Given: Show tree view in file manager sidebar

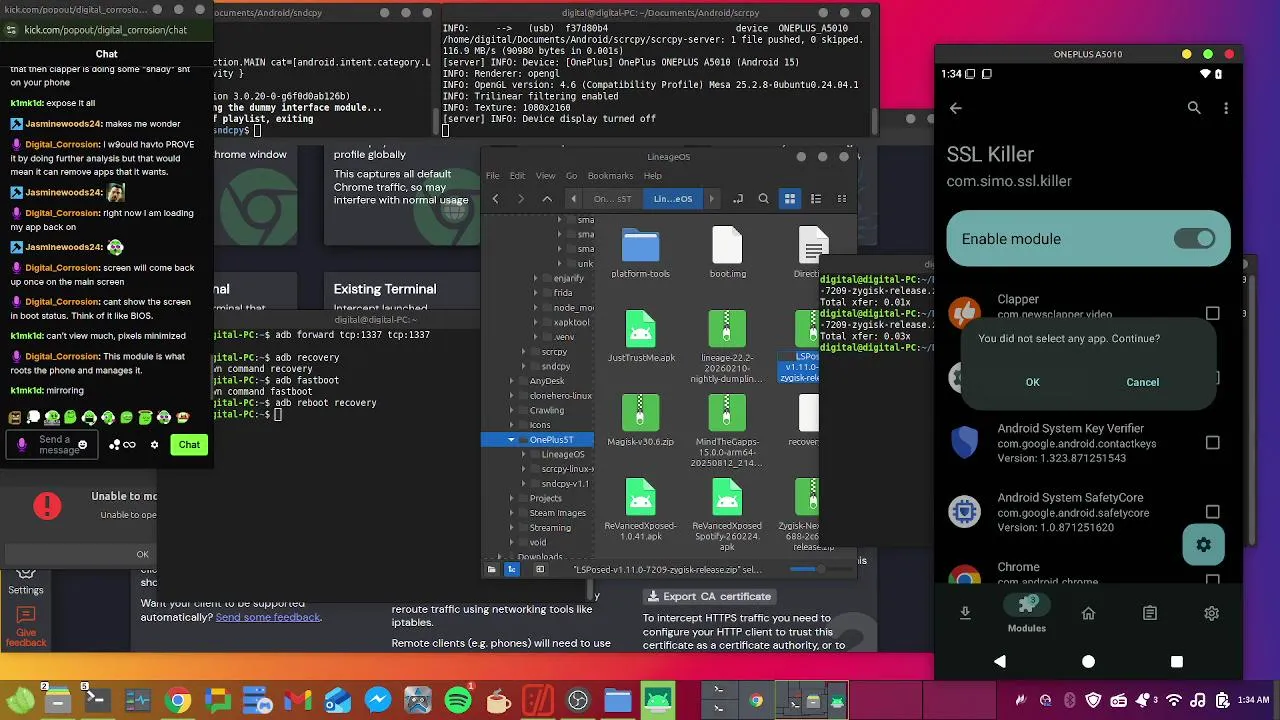Looking at the screenshot, I should tap(512, 569).
